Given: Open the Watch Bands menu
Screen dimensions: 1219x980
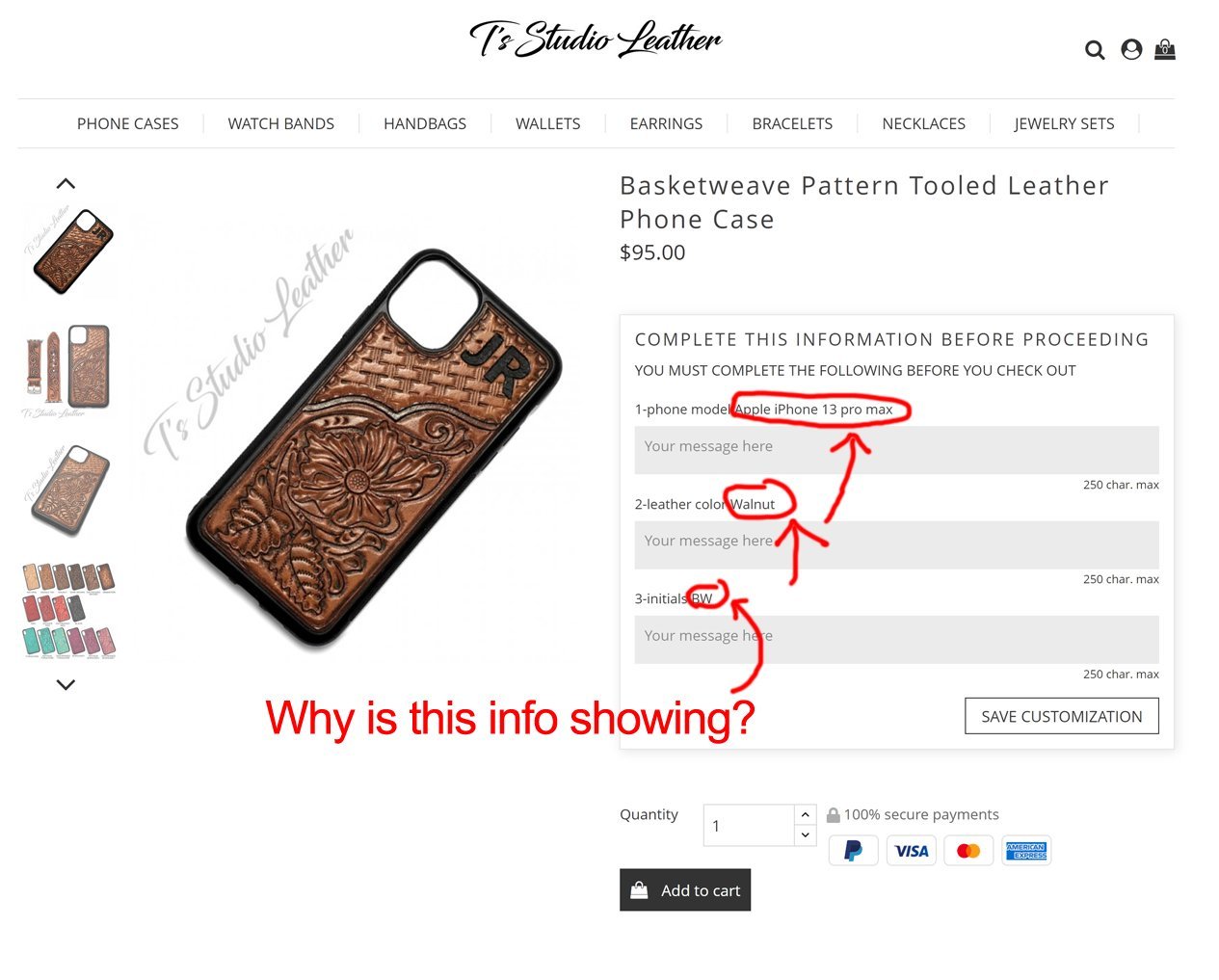Looking at the screenshot, I should (x=281, y=123).
